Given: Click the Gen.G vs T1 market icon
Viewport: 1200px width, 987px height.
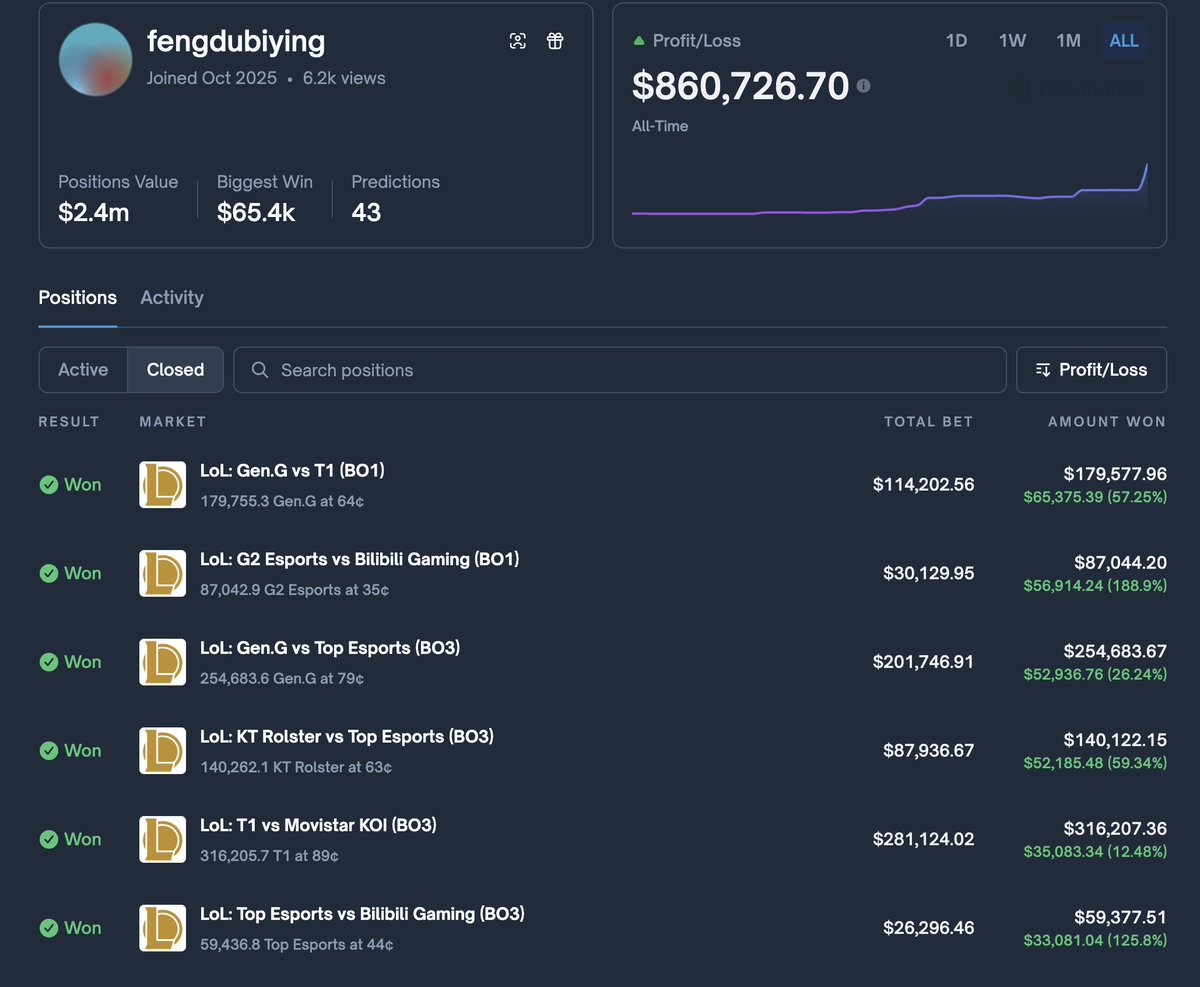Looking at the screenshot, I should [x=162, y=484].
